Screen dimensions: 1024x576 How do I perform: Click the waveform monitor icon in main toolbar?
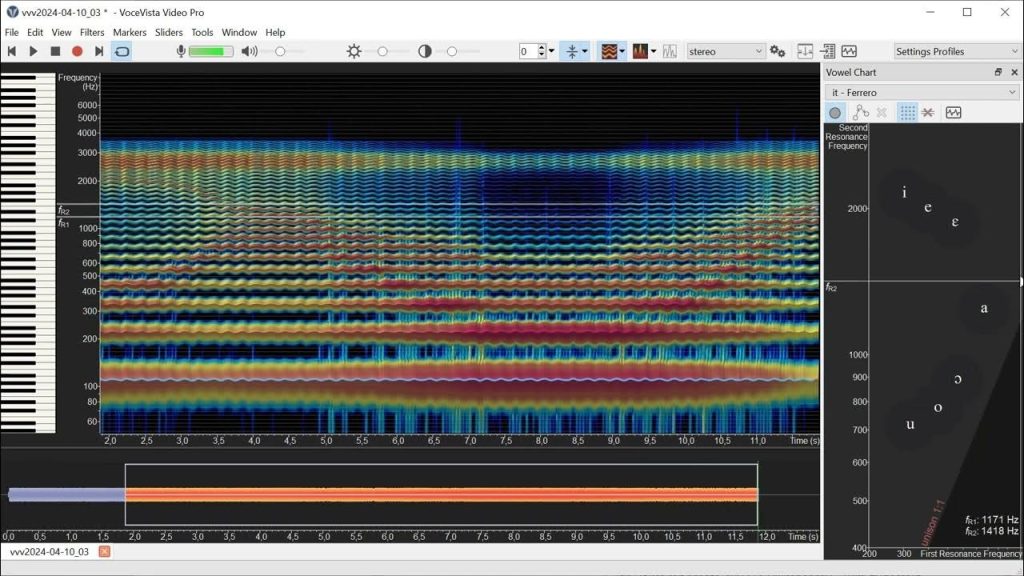pos(849,51)
